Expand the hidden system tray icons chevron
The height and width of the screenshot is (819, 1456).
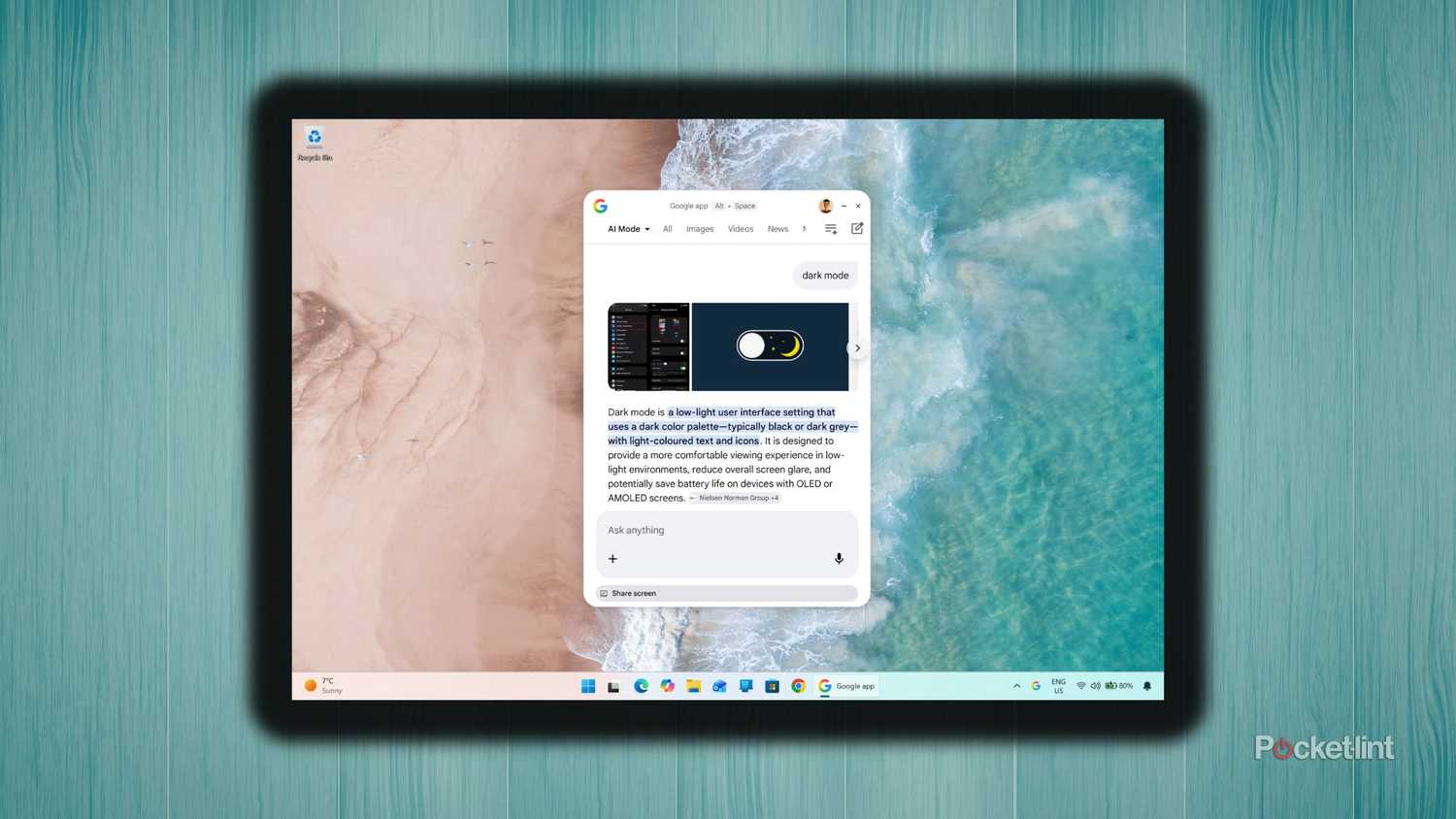tap(1016, 686)
